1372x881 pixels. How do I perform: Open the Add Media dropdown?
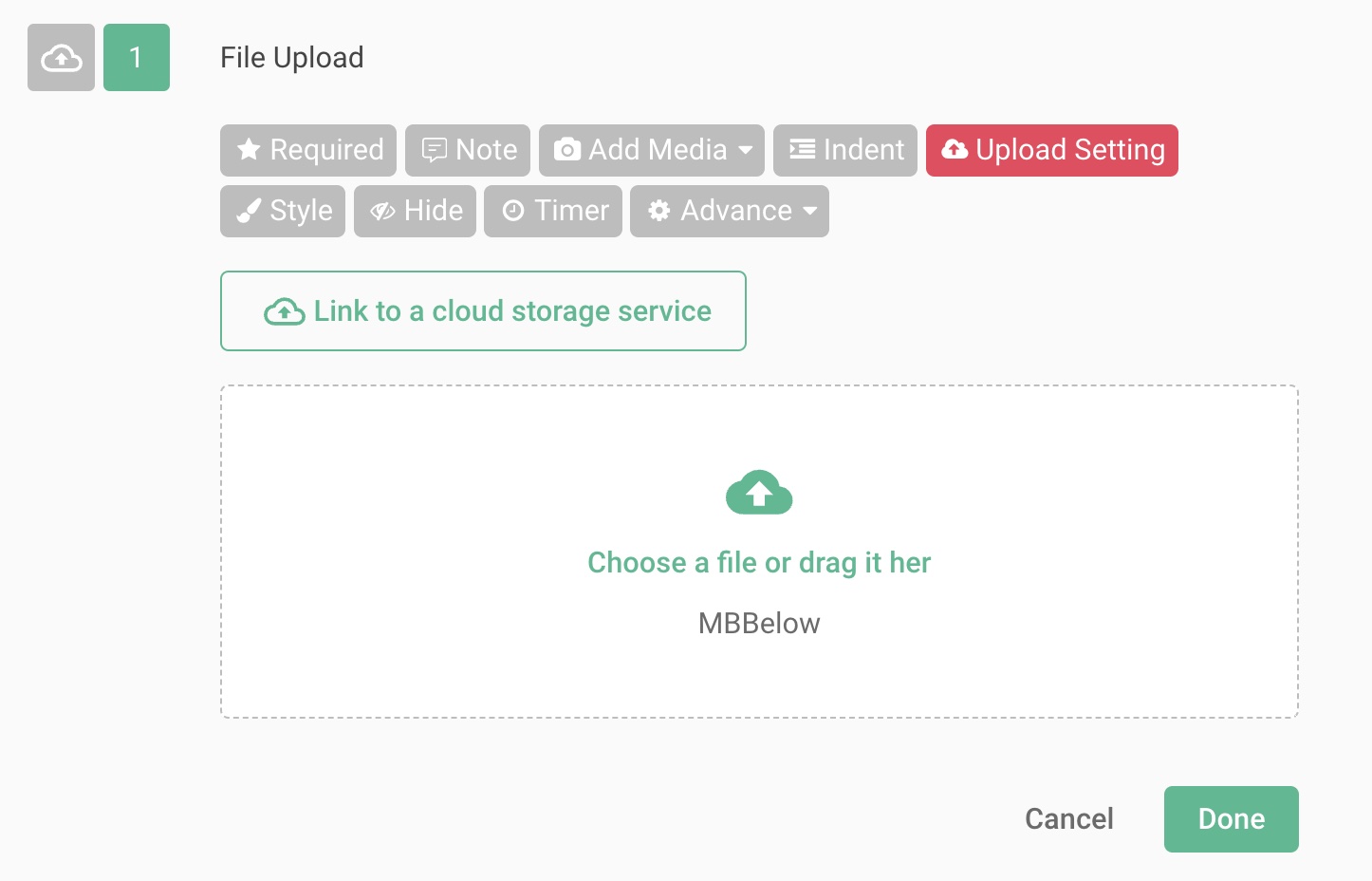651,149
